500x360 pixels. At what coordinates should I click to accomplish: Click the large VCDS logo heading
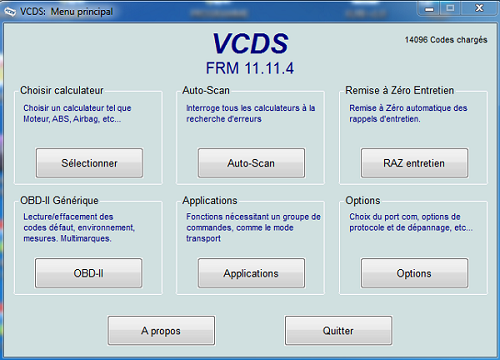tap(250, 43)
